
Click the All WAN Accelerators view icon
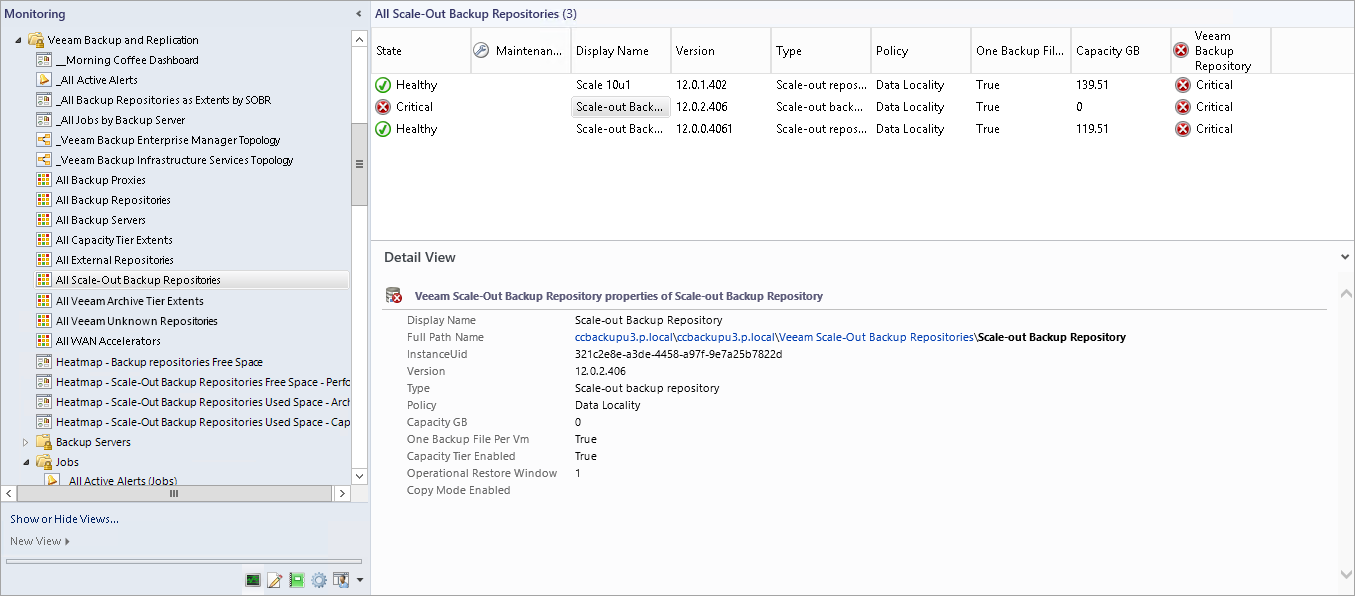click(x=44, y=341)
